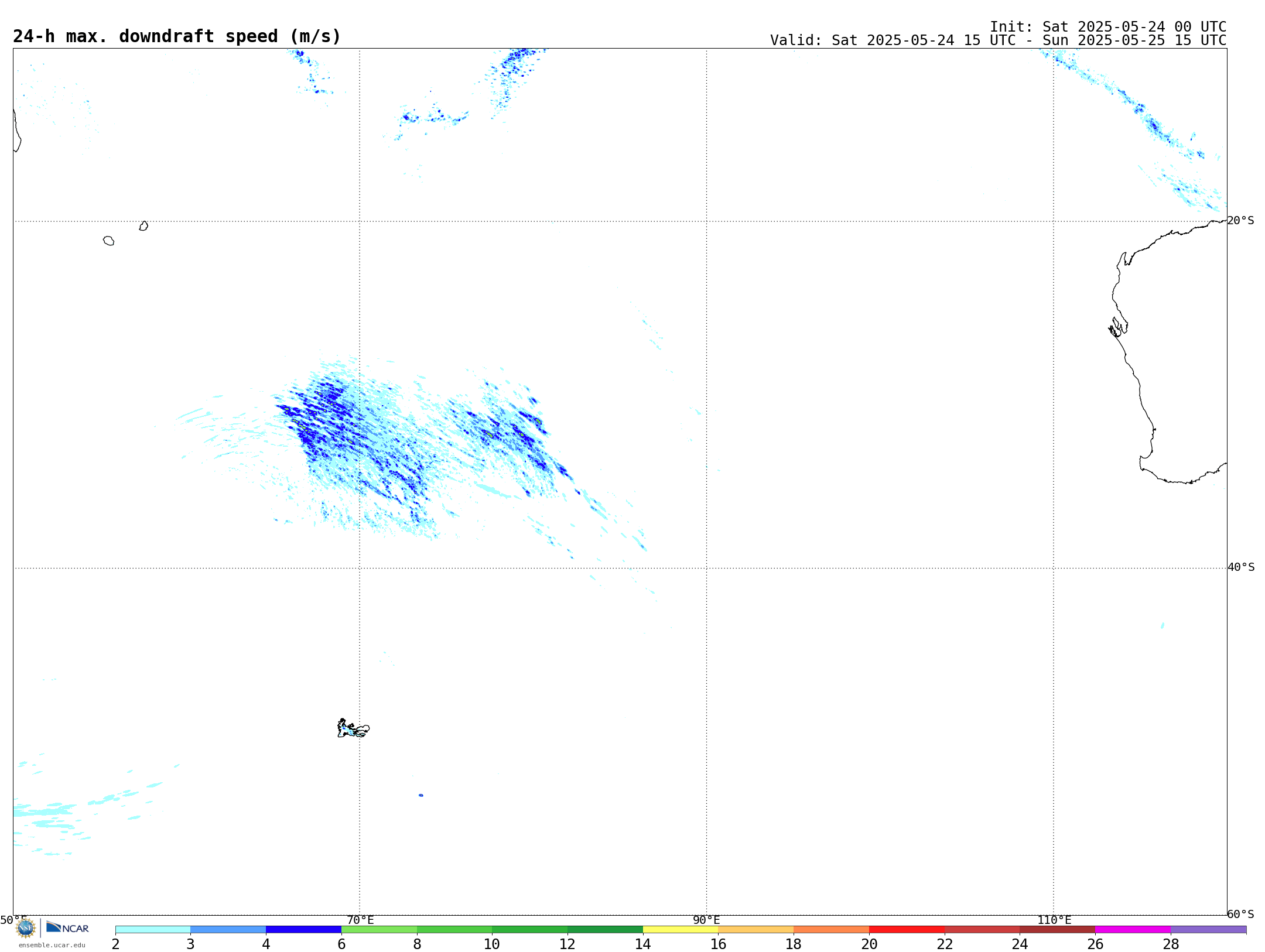Click the colorbar tick label "20"
The height and width of the screenshot is (952, 1265).
(x=869, y=944)
